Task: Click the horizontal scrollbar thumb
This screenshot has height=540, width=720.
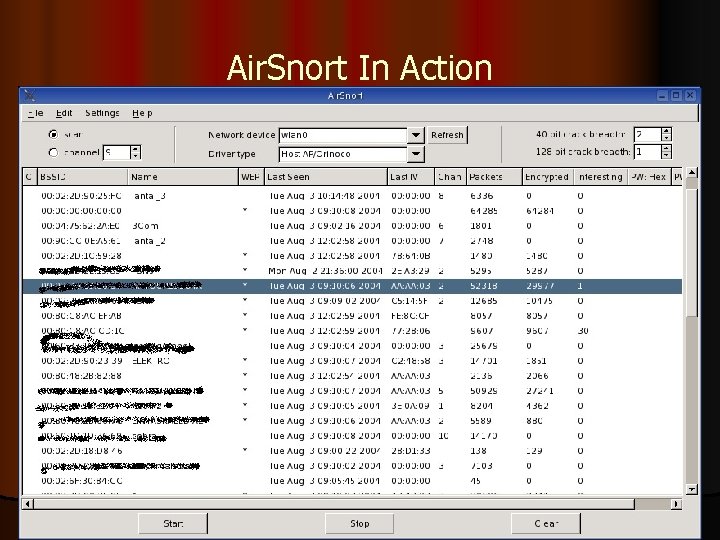Action: click(334, 504)
